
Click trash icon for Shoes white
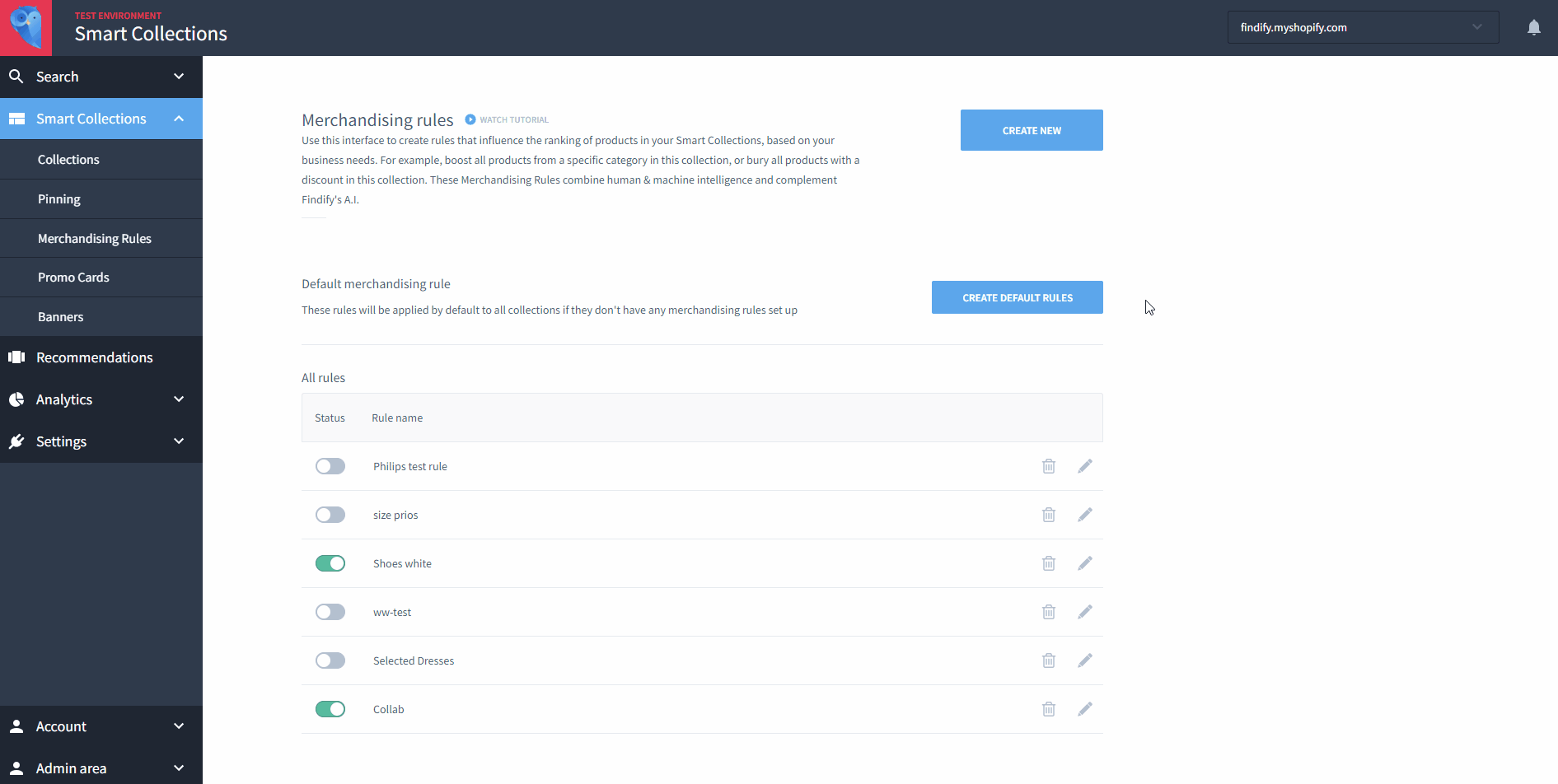[1049, 563]
